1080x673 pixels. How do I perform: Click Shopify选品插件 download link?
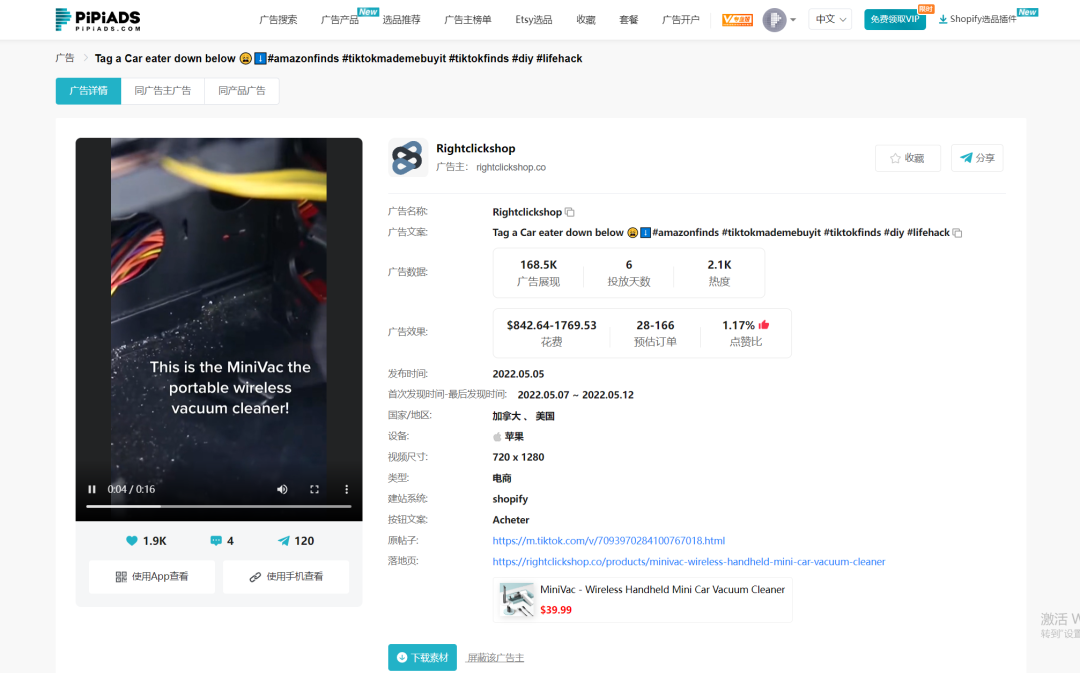(x=977, y=19)
